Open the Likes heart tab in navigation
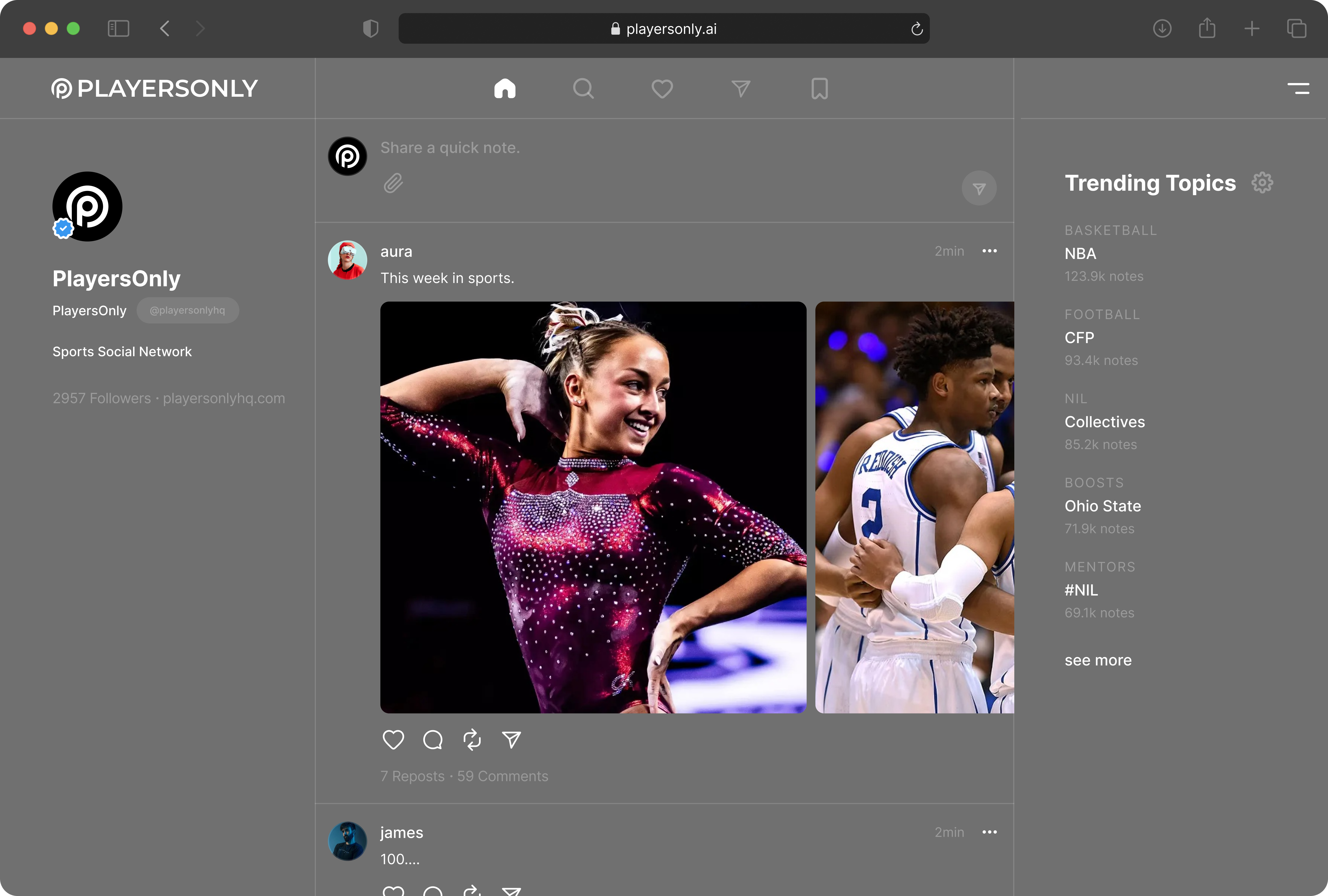Screen dimensions: 1328x896 tap(662, 89)
